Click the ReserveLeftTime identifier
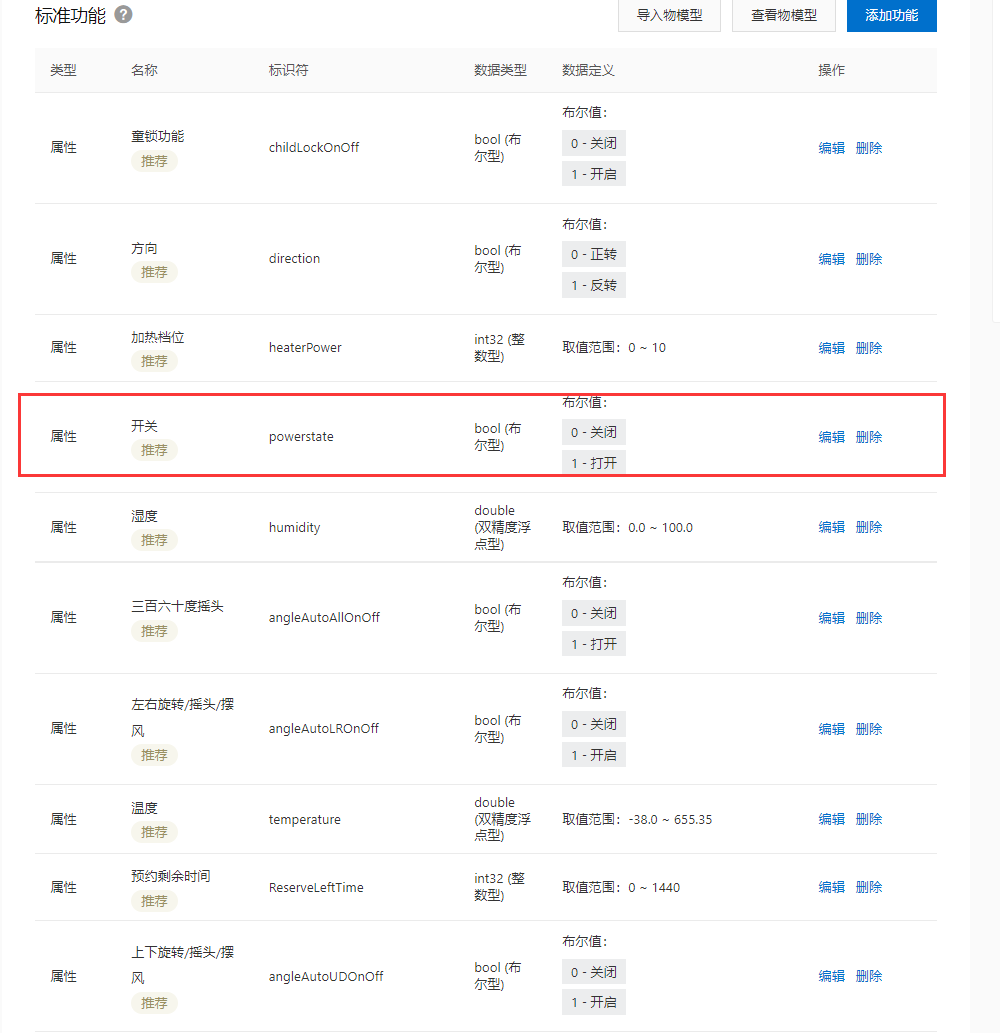The image size is (1000, 1033). tap(316, 887)
